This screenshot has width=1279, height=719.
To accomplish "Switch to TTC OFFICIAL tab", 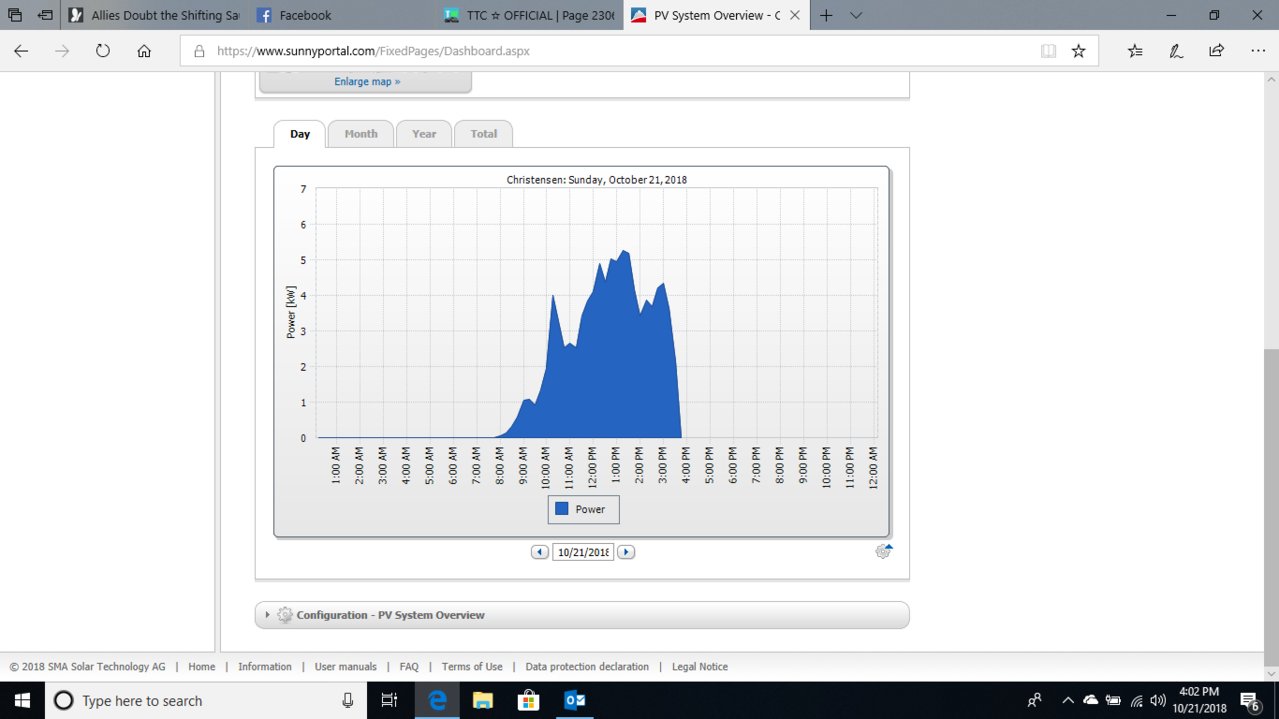I will [x=528, y=15].
